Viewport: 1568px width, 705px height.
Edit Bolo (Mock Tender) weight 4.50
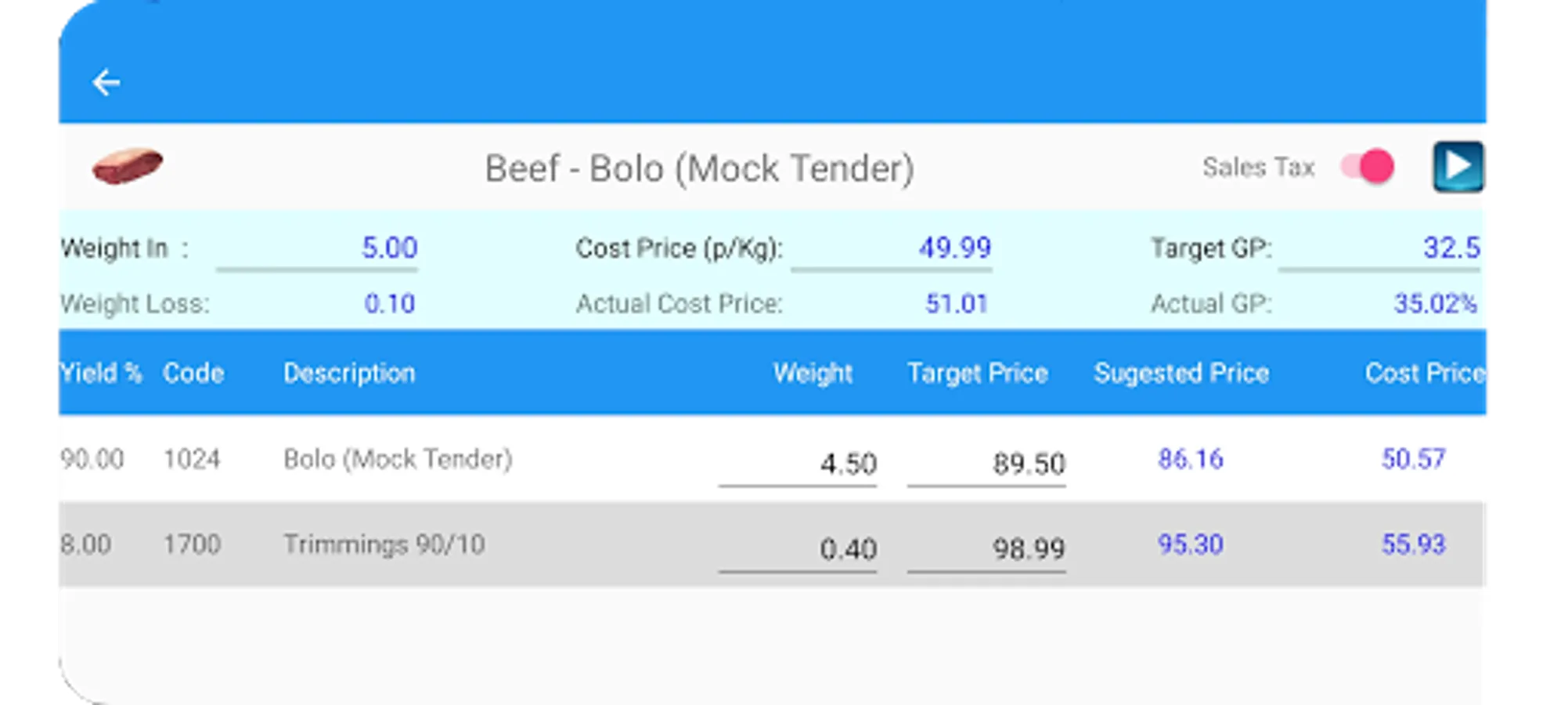(x=798, y=464)
